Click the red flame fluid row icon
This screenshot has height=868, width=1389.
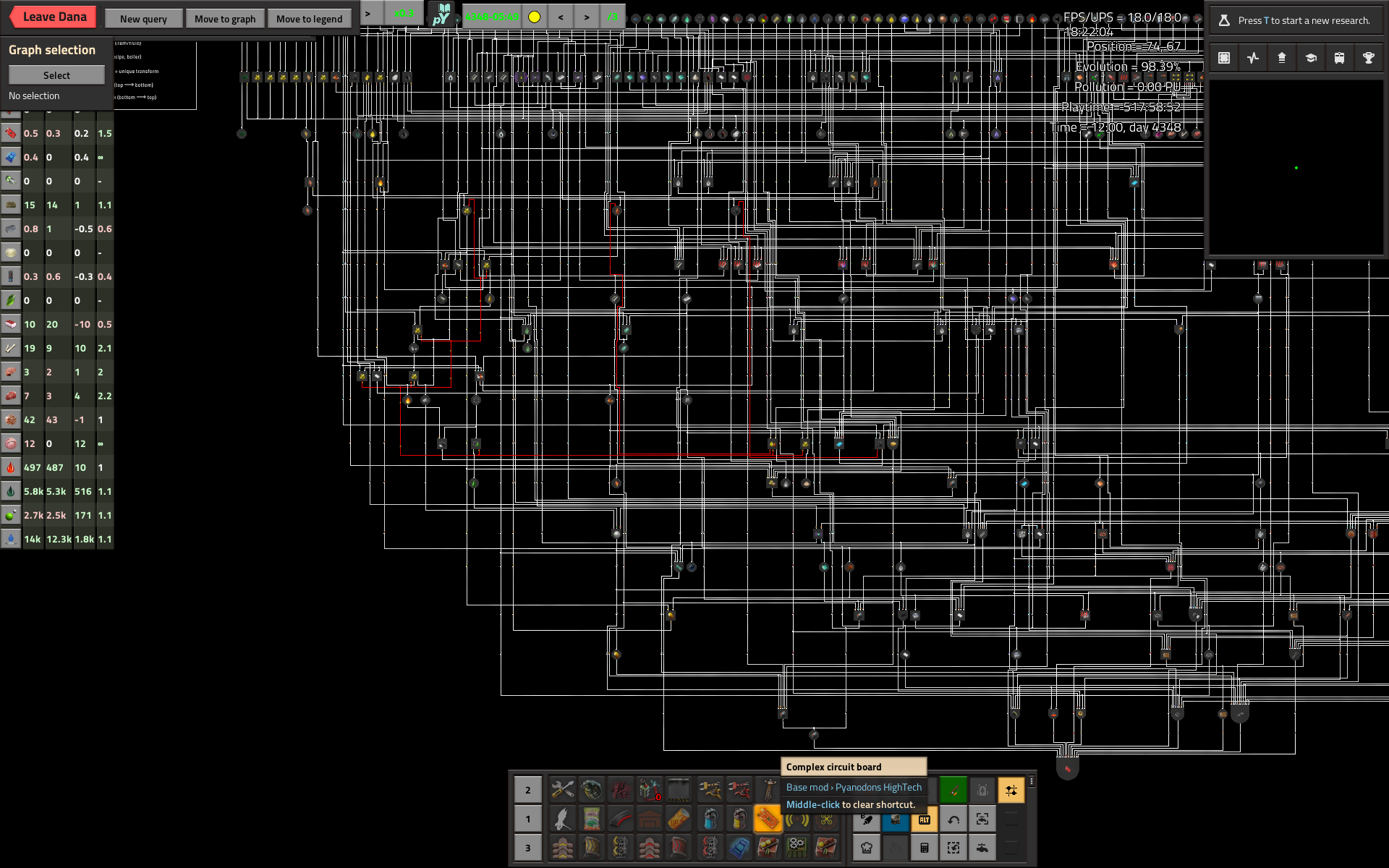(11, 467)
